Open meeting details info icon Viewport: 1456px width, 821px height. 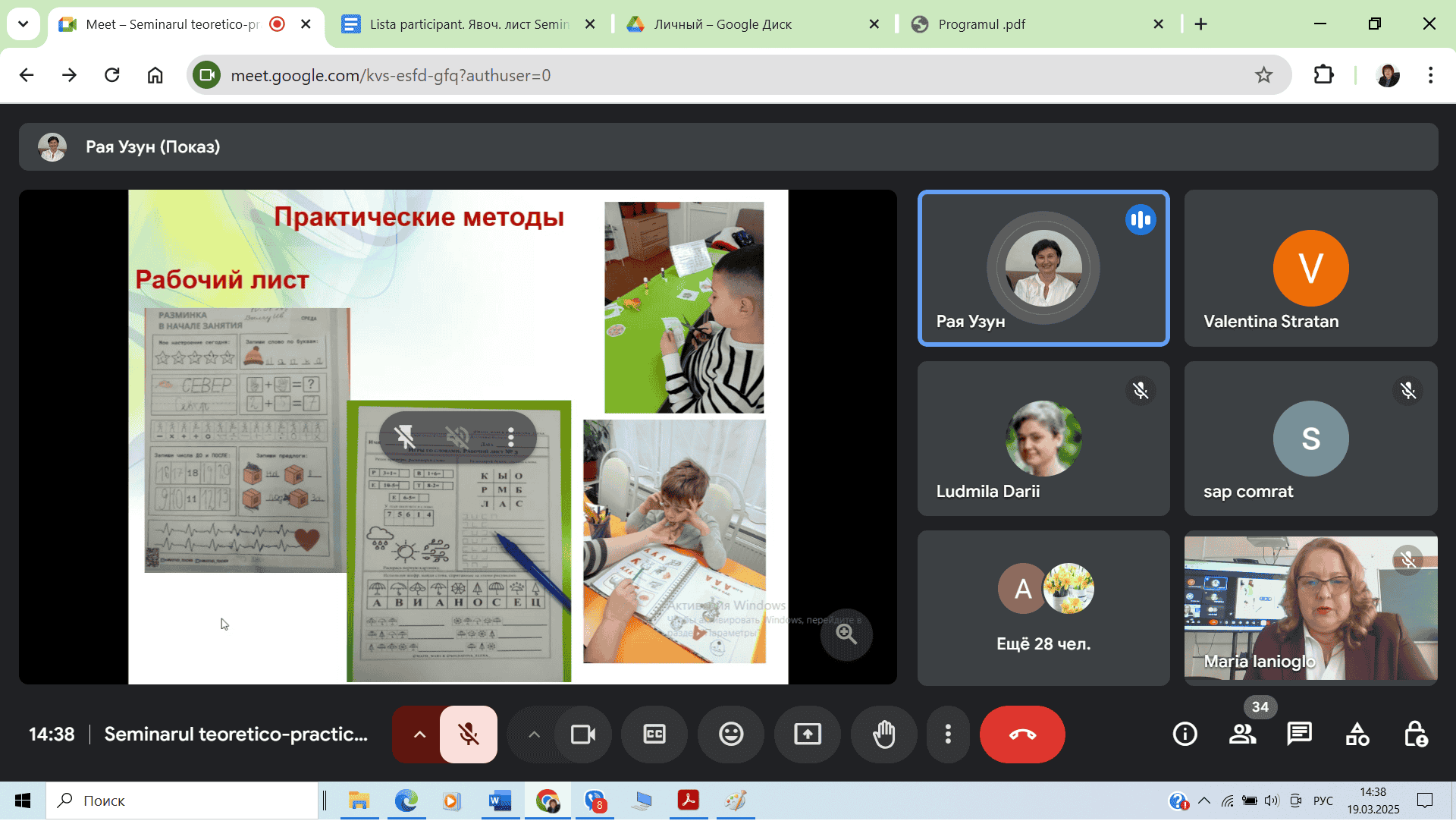point(1185,734)
